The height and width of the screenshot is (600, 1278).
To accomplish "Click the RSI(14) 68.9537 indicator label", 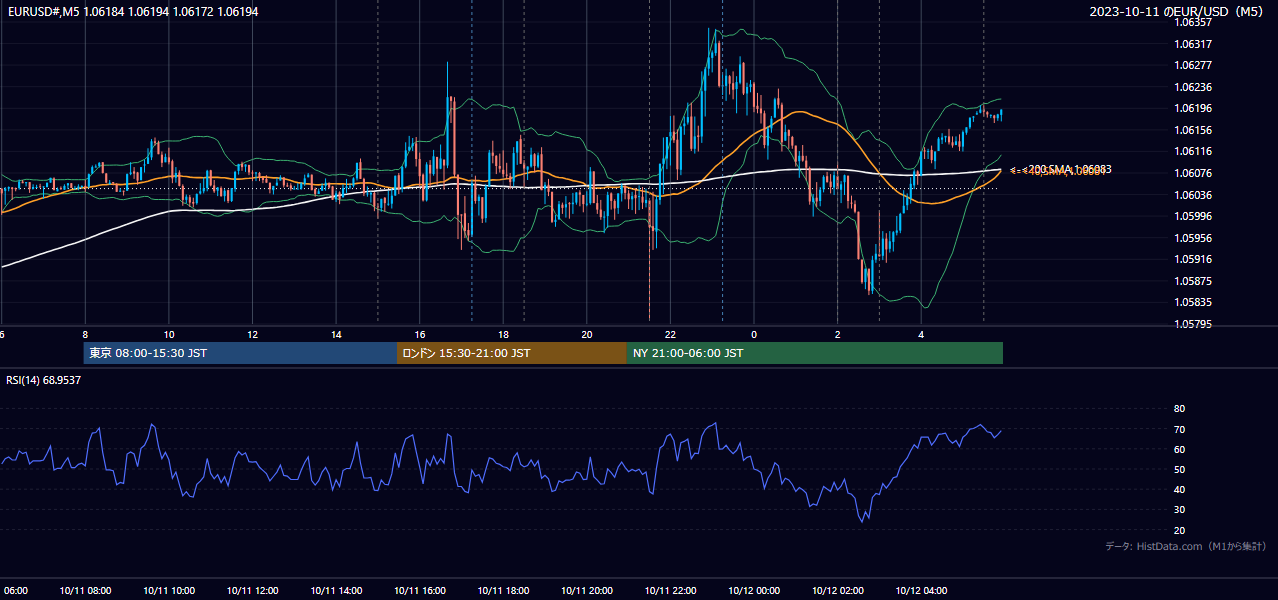I will [44, 380].
